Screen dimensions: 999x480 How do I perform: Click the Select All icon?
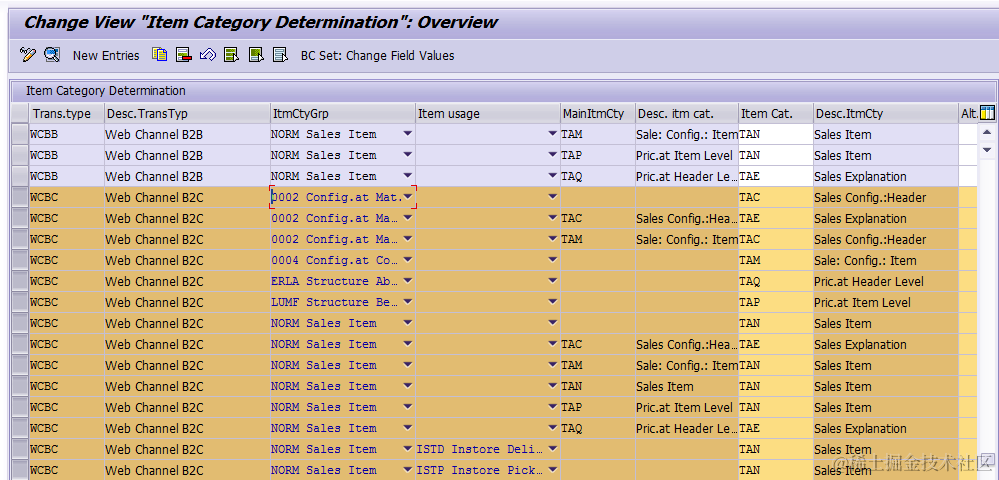tap(231, 55)
